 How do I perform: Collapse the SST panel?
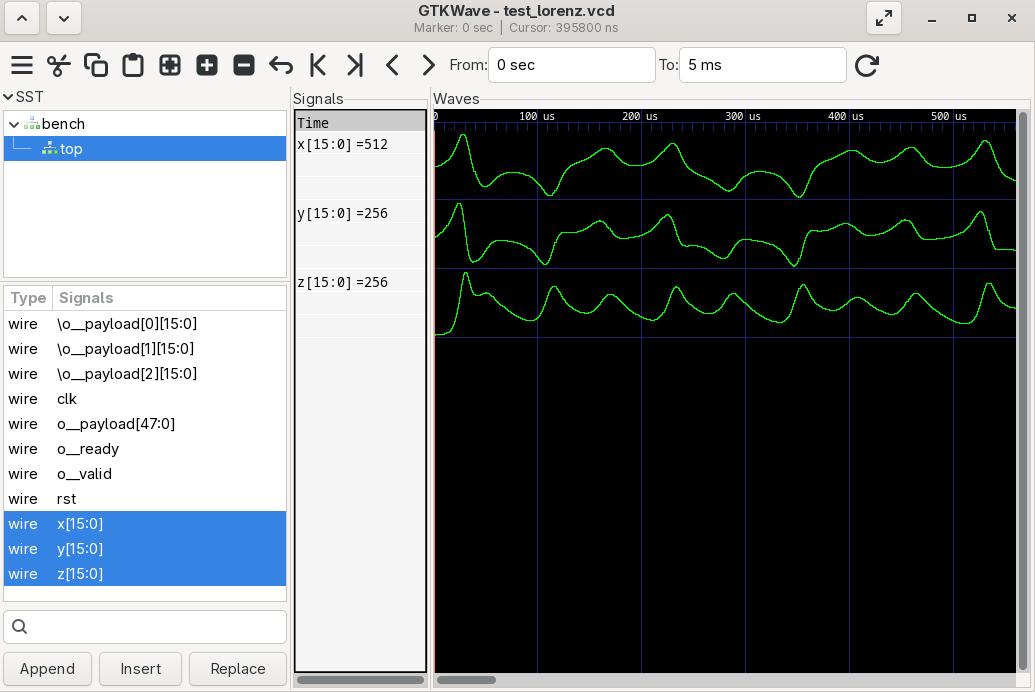[9, 97]
